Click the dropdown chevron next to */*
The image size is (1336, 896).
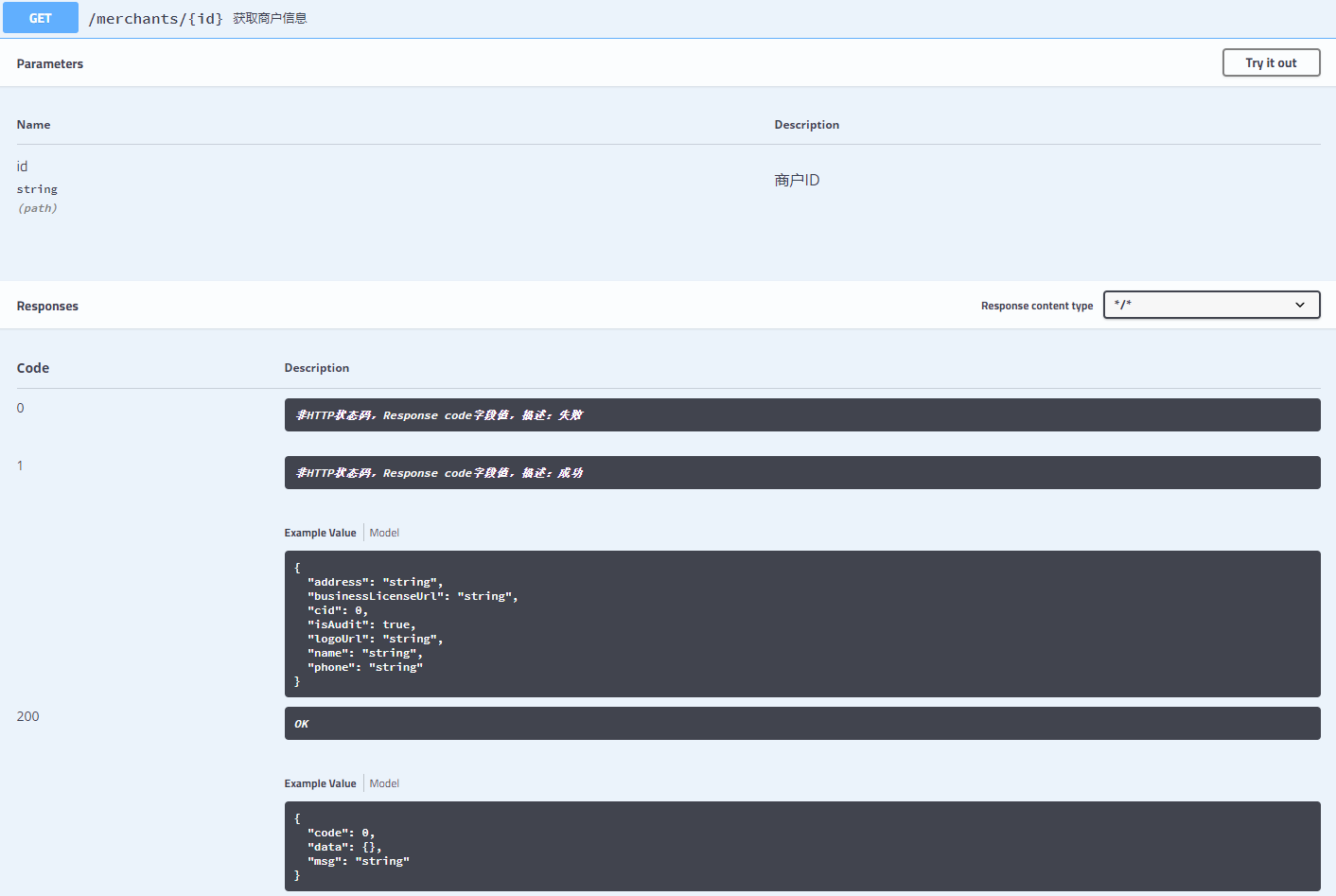pos(1301,305)
